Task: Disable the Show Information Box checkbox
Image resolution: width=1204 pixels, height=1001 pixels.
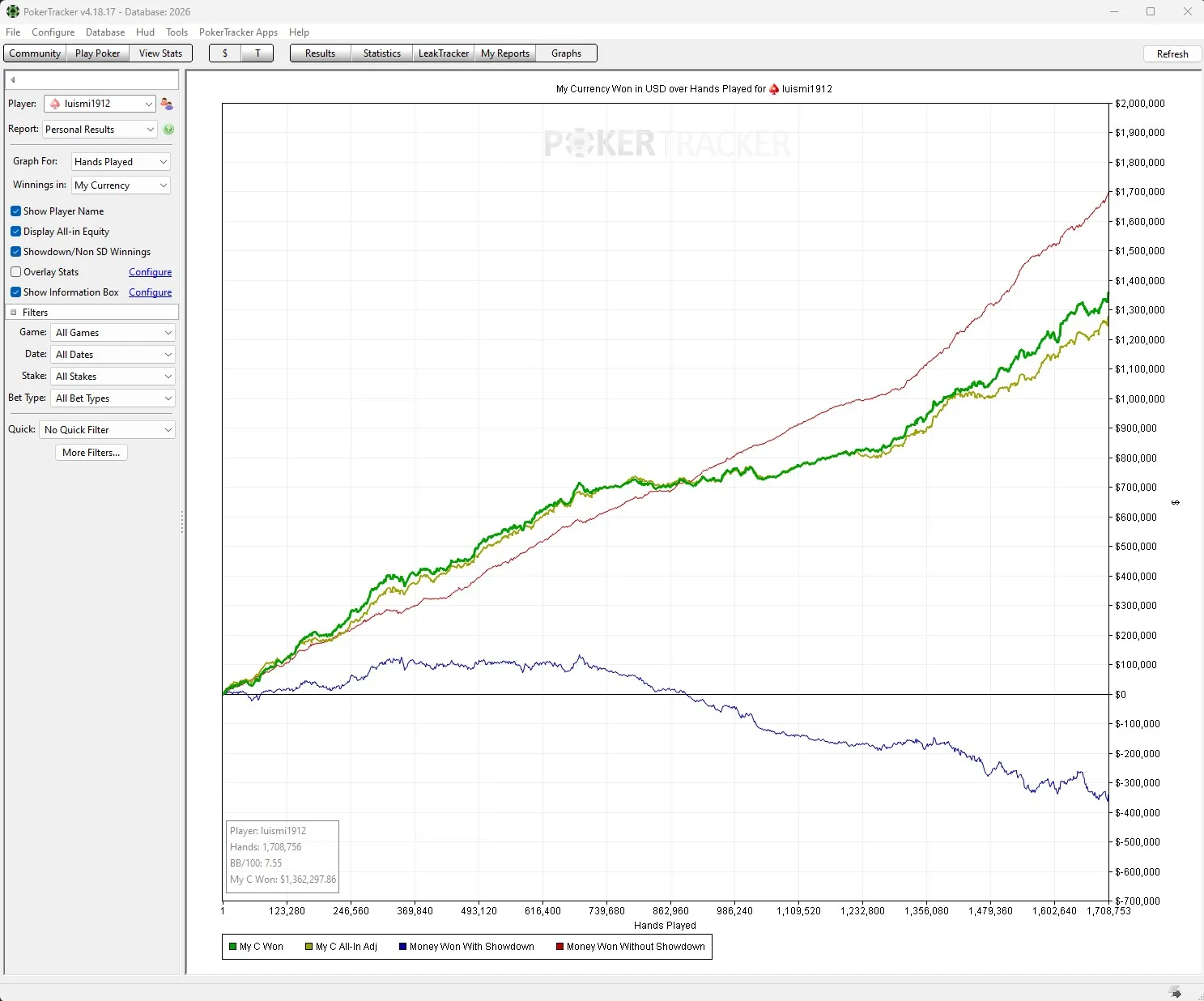Action: (x=15, y=292)
